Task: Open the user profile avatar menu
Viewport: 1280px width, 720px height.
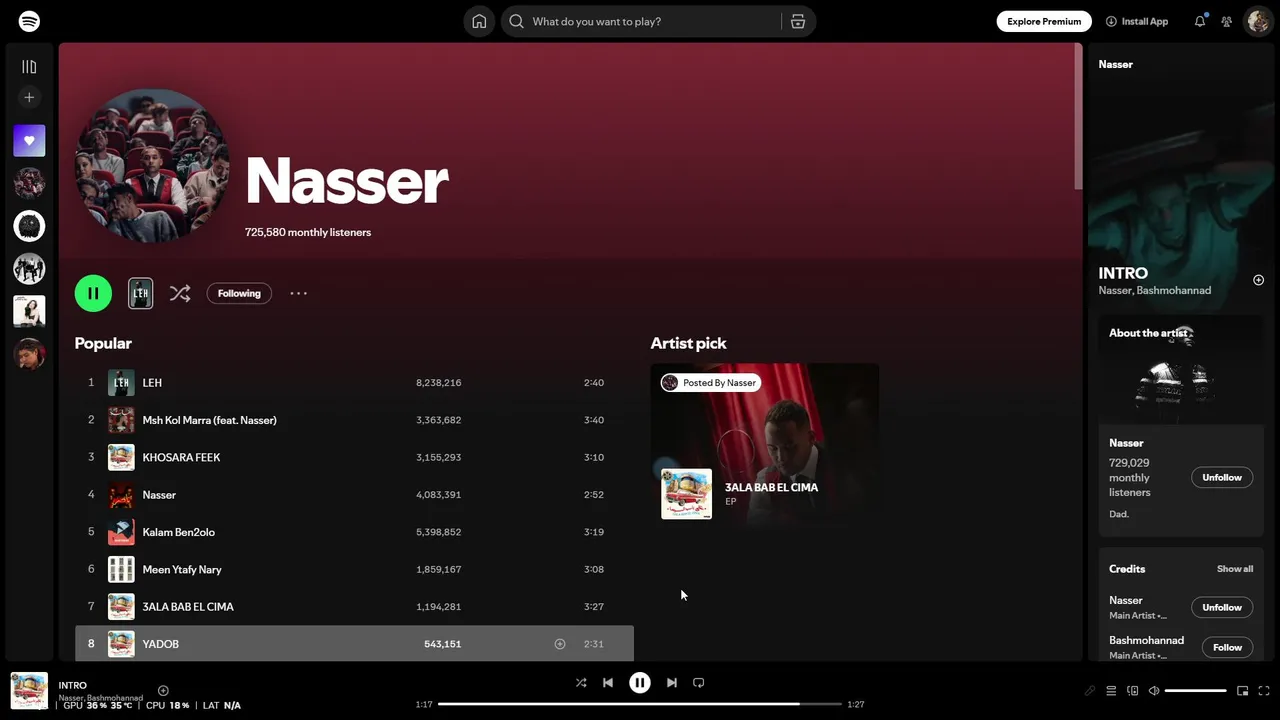Action: click(x=1258, y=21)
